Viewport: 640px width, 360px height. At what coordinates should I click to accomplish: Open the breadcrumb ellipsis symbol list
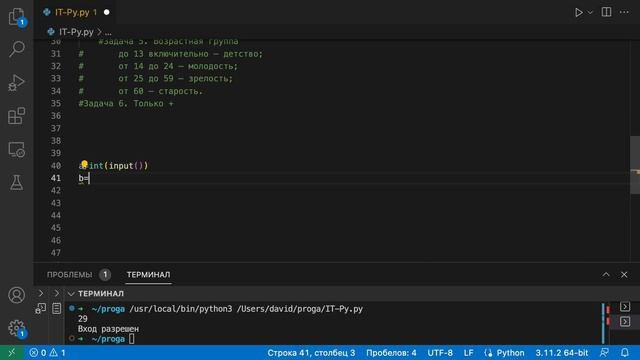108,32
